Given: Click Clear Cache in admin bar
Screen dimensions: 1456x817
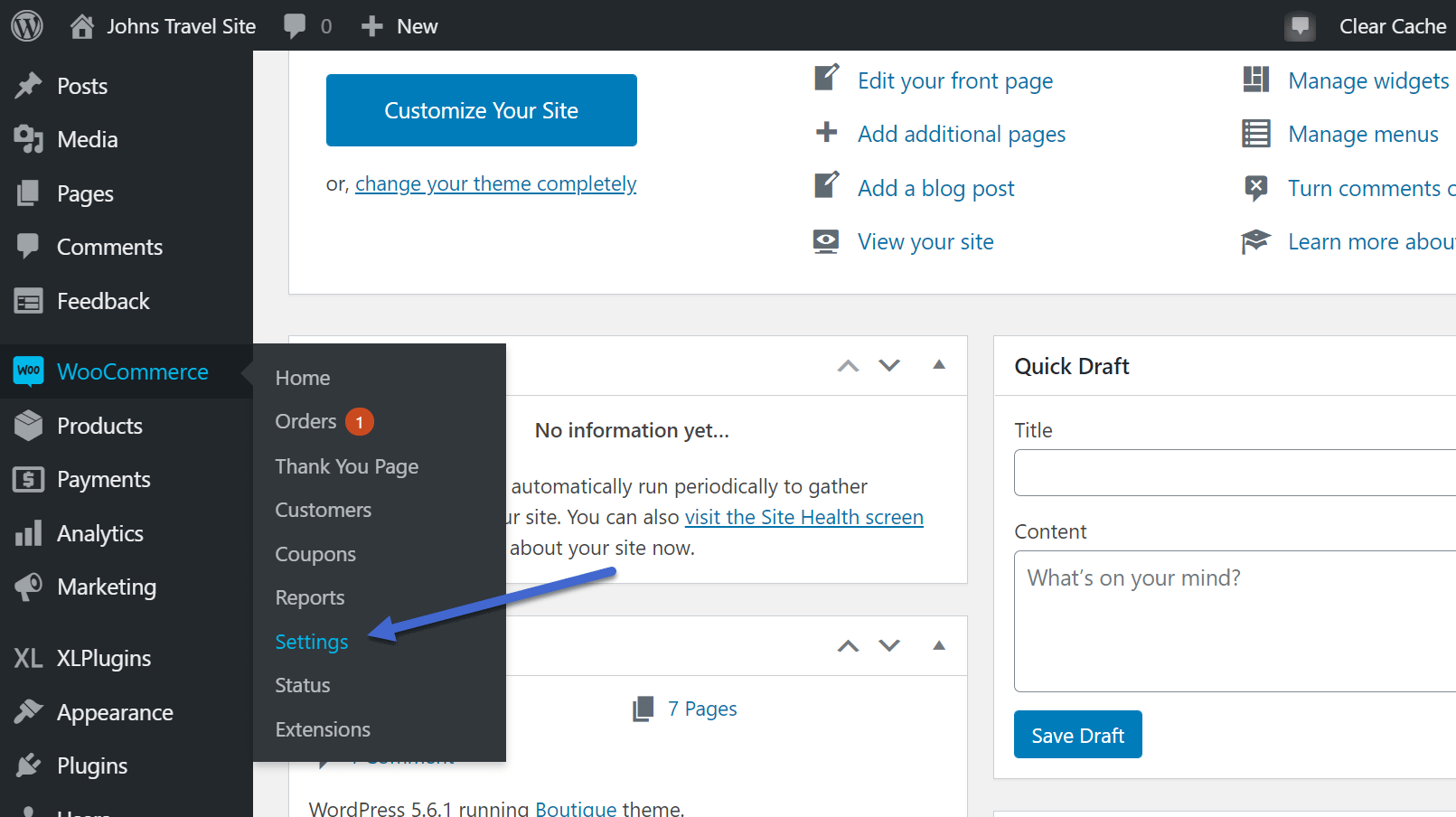Looking at the screenshot, I should click(x=1393, y=26).
